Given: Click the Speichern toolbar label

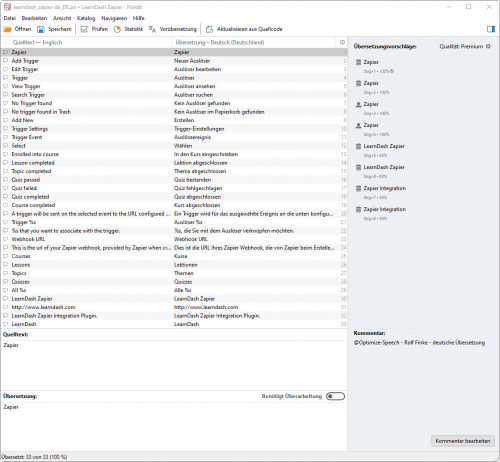Looking at the screenshot, I should click(x=59, y=29).
